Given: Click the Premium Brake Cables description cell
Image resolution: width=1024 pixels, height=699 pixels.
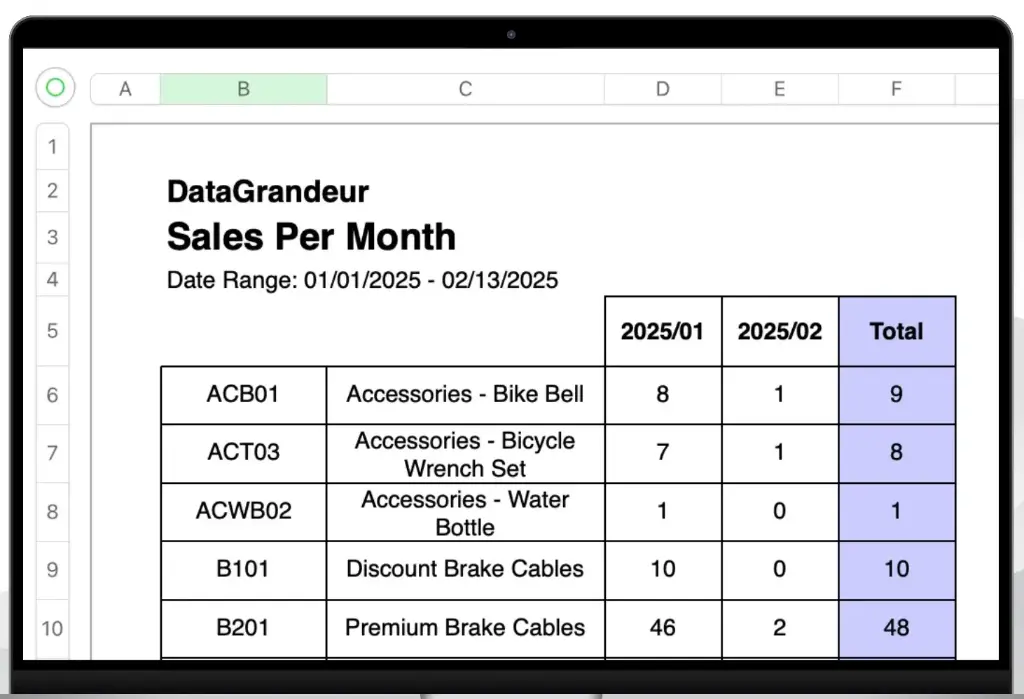Looking at the screenshot, I should (465, 629).
